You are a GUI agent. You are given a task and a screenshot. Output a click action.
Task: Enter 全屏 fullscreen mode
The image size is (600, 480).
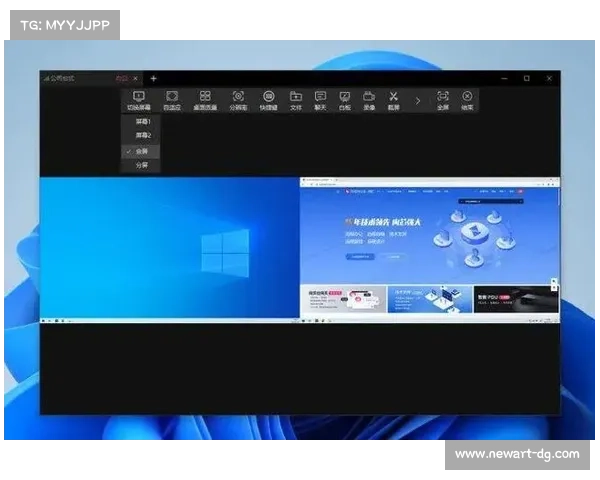pos(443,101)
